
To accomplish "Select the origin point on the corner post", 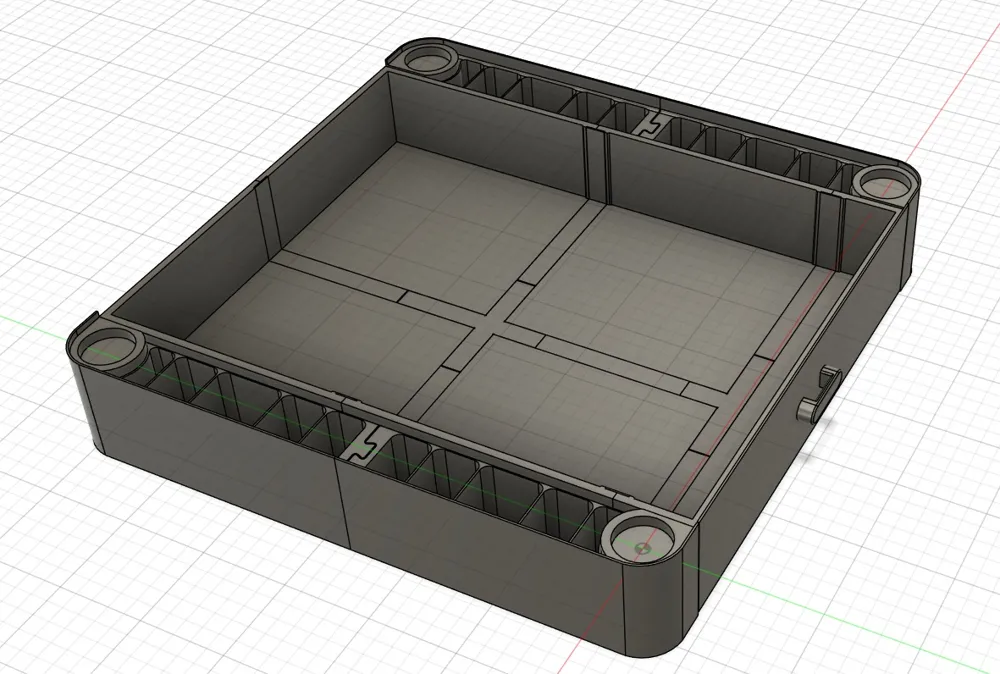I will (x=643, y=546).
